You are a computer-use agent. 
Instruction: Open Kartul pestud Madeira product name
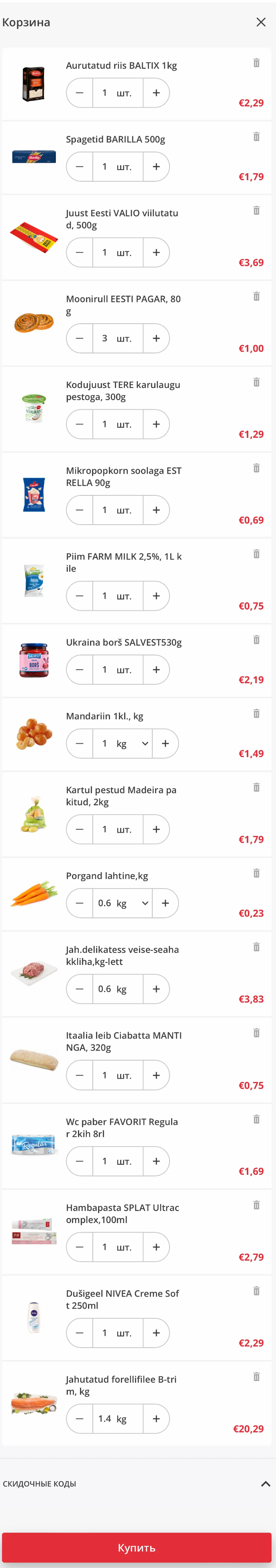coord(121,796)
